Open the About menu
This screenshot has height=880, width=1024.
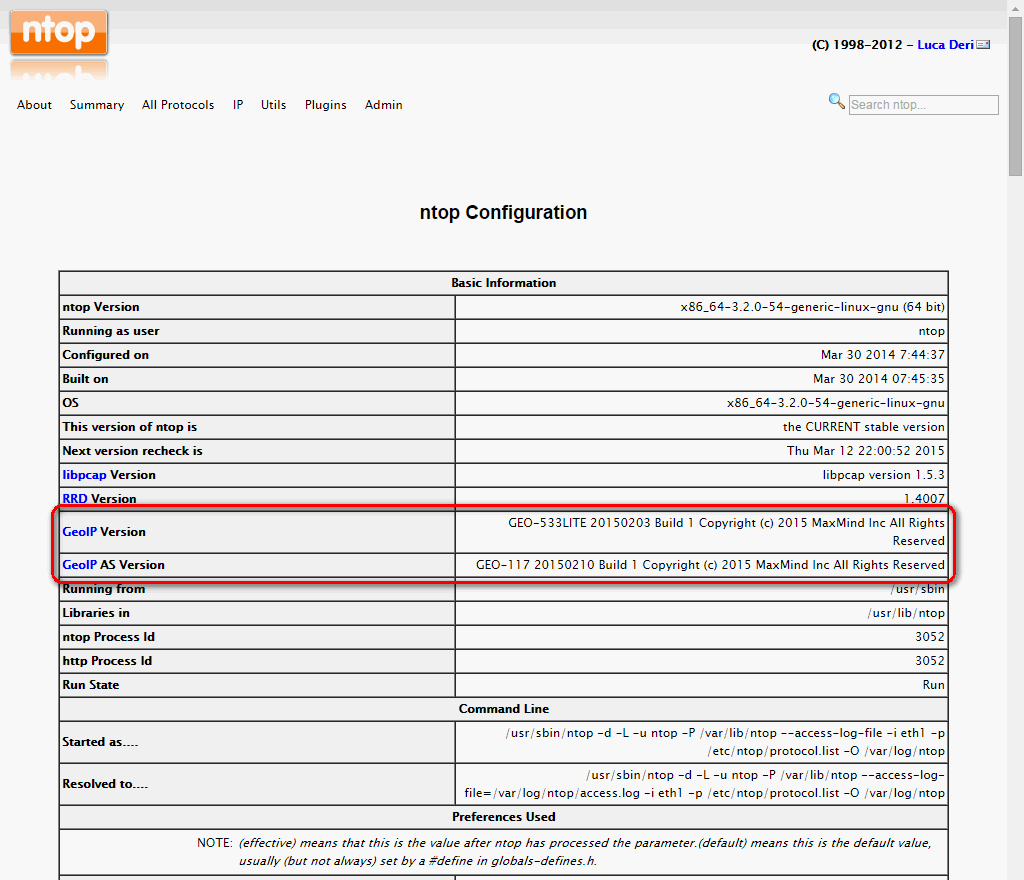click(x=34, y=104)
